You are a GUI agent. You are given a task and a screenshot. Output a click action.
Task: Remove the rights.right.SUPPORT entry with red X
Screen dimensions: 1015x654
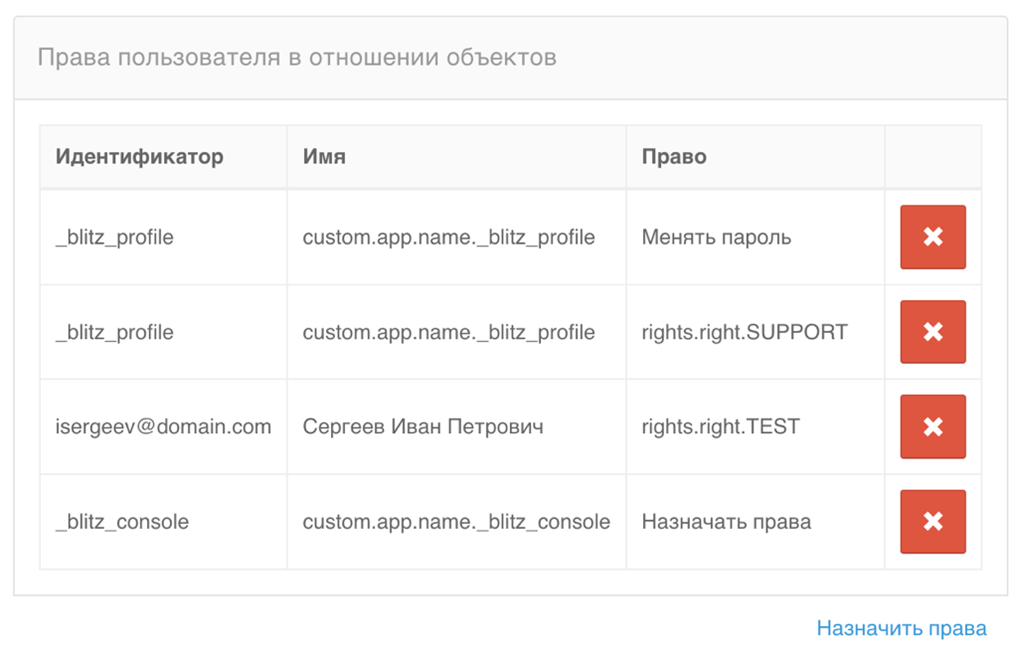point(932,332)
